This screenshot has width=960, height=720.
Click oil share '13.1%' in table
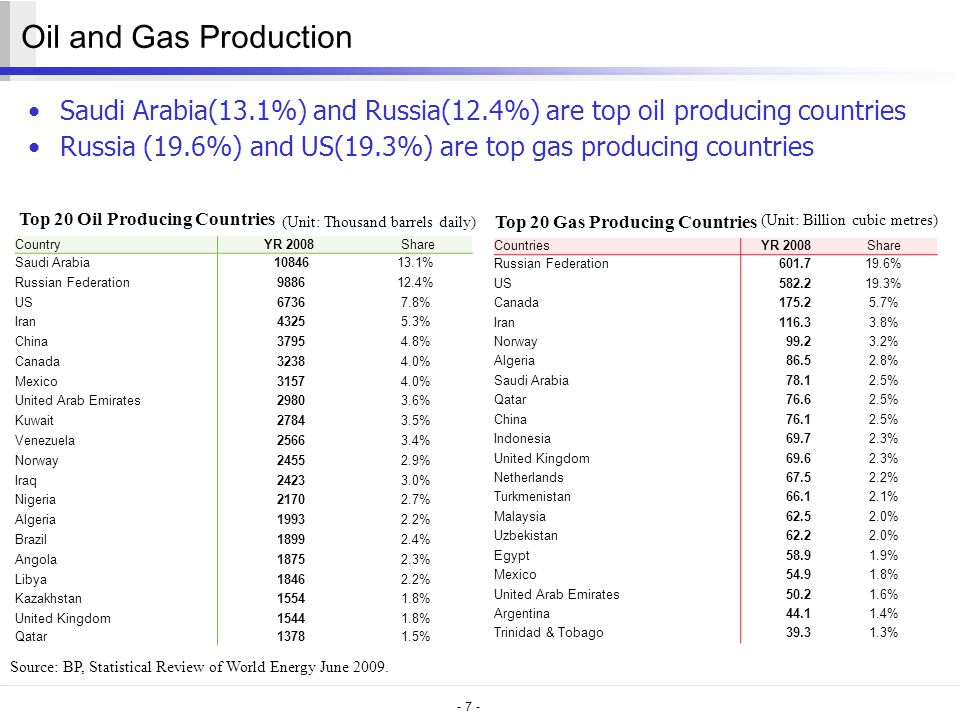415,263
